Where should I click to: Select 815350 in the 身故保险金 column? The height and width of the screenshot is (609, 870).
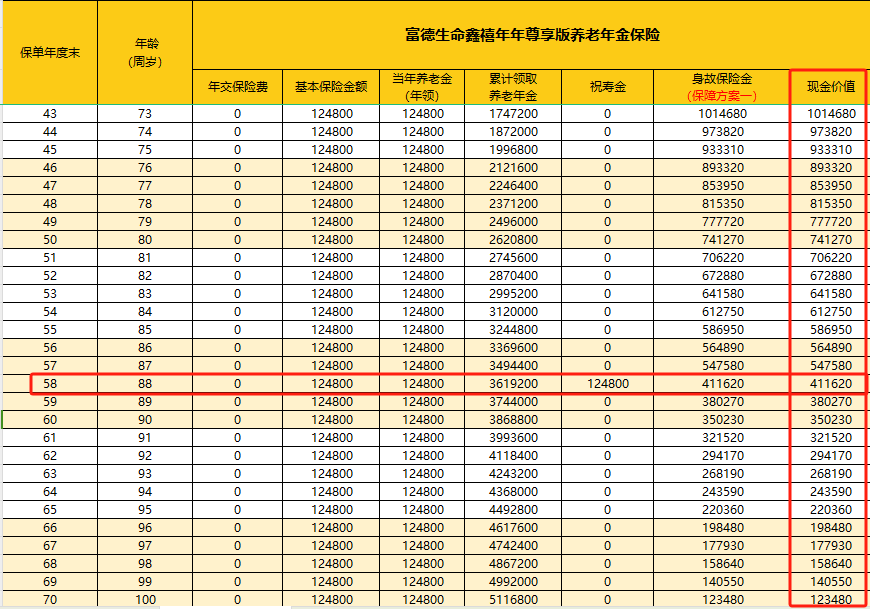[x=722, y=204]
